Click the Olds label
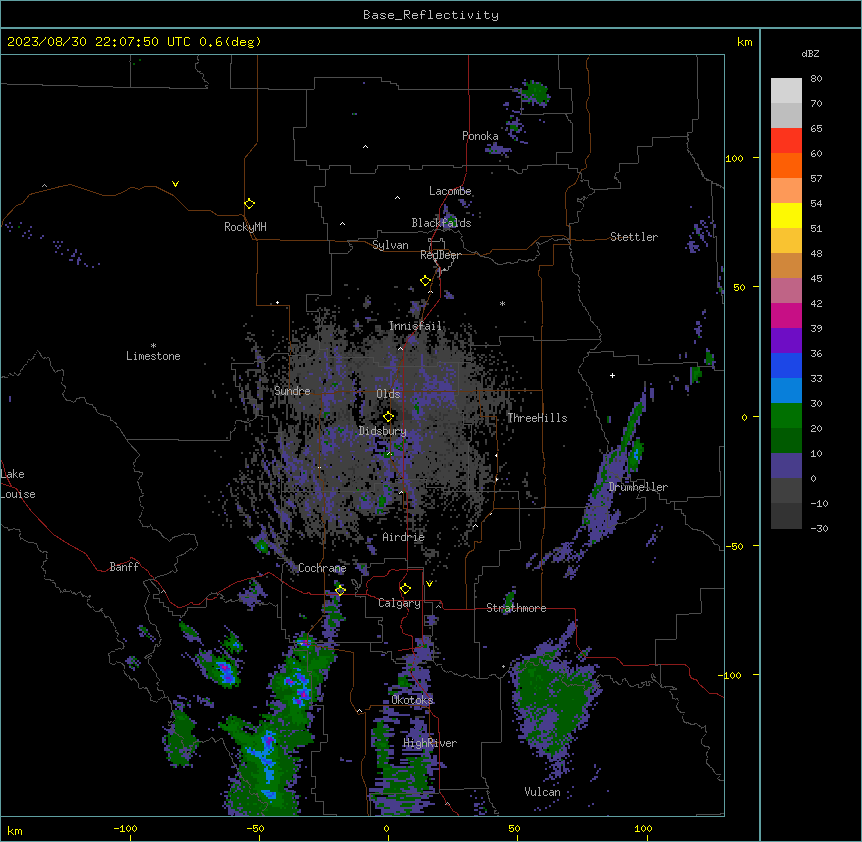The height and width of the screenshot is (842, 862). click(x=388, y=394)
